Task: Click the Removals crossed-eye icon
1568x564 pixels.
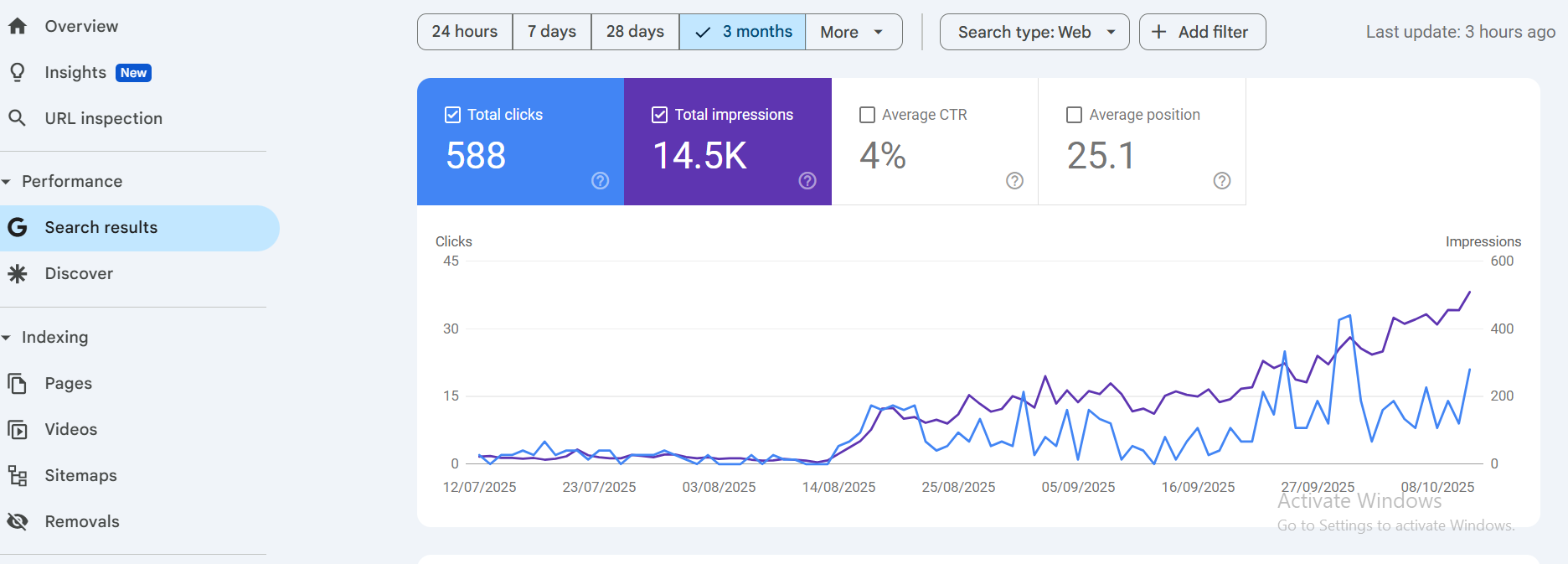Action: (18, 521)
